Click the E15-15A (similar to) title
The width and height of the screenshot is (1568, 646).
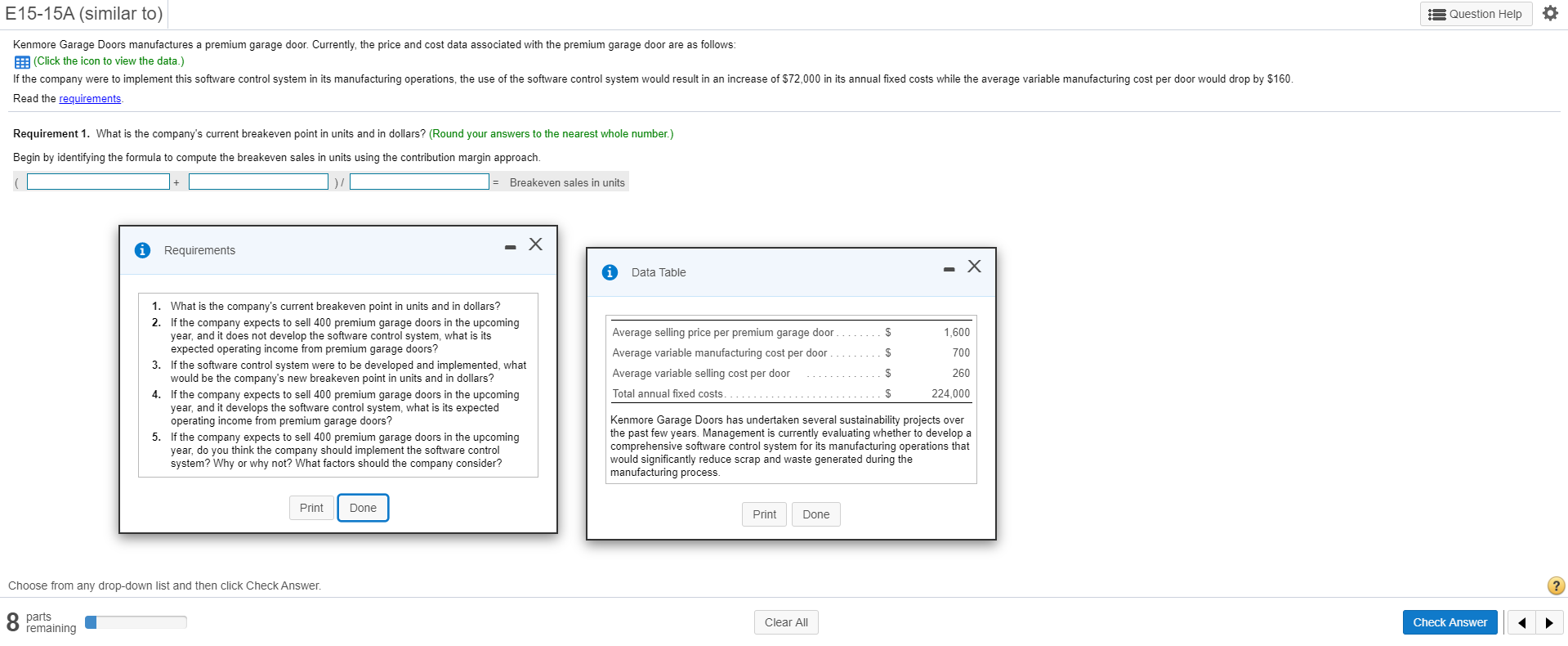point(84,13)
